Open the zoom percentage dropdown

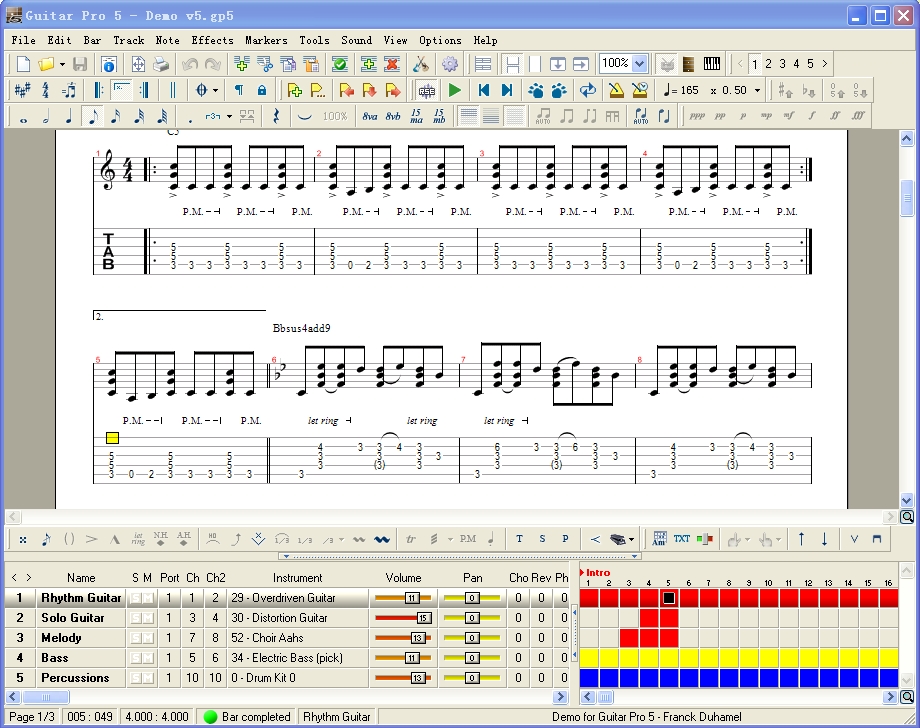click(x=640, y=63)
